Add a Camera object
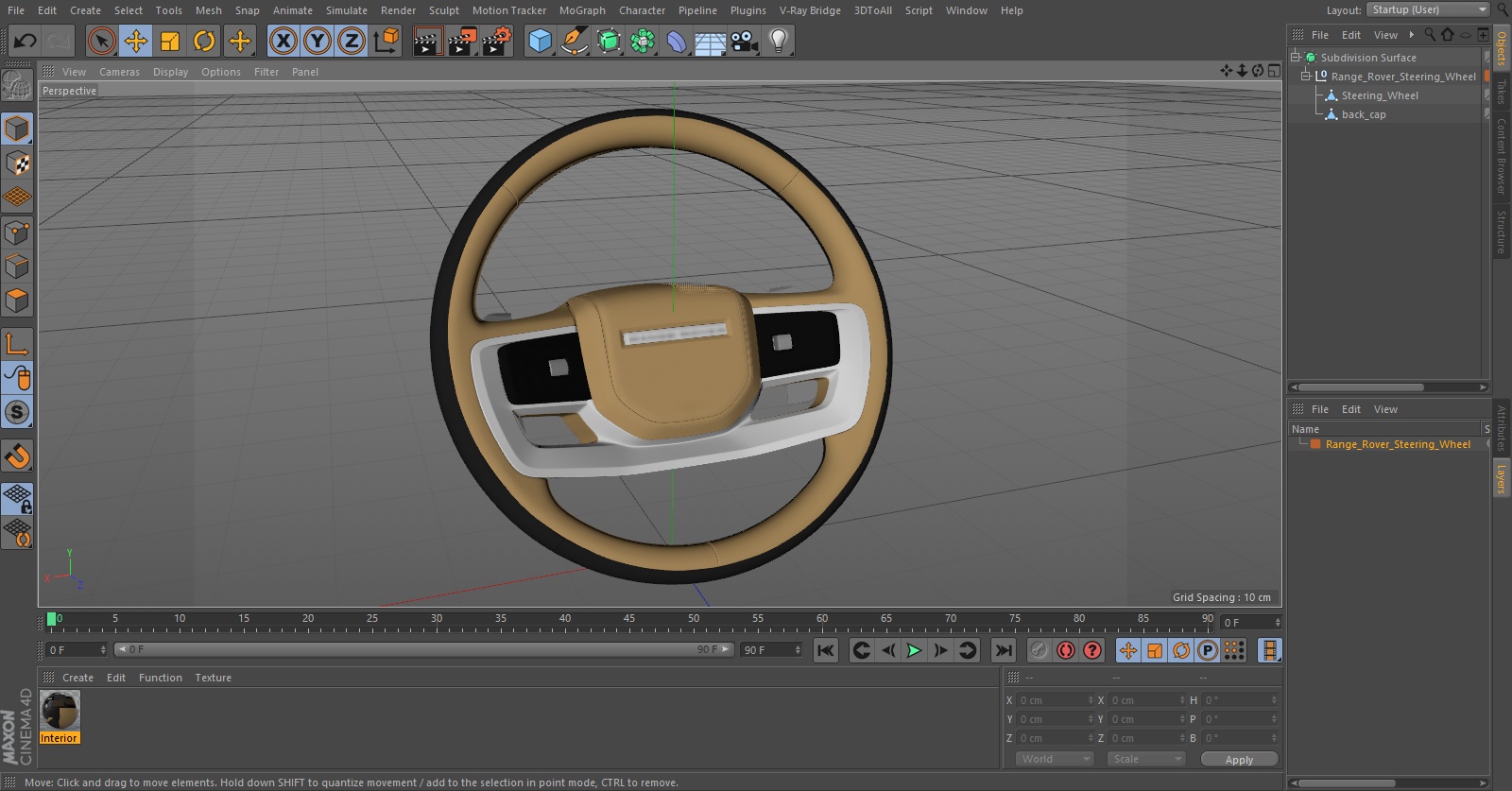This screenshot has width=1512, height=791. [745, 41]
